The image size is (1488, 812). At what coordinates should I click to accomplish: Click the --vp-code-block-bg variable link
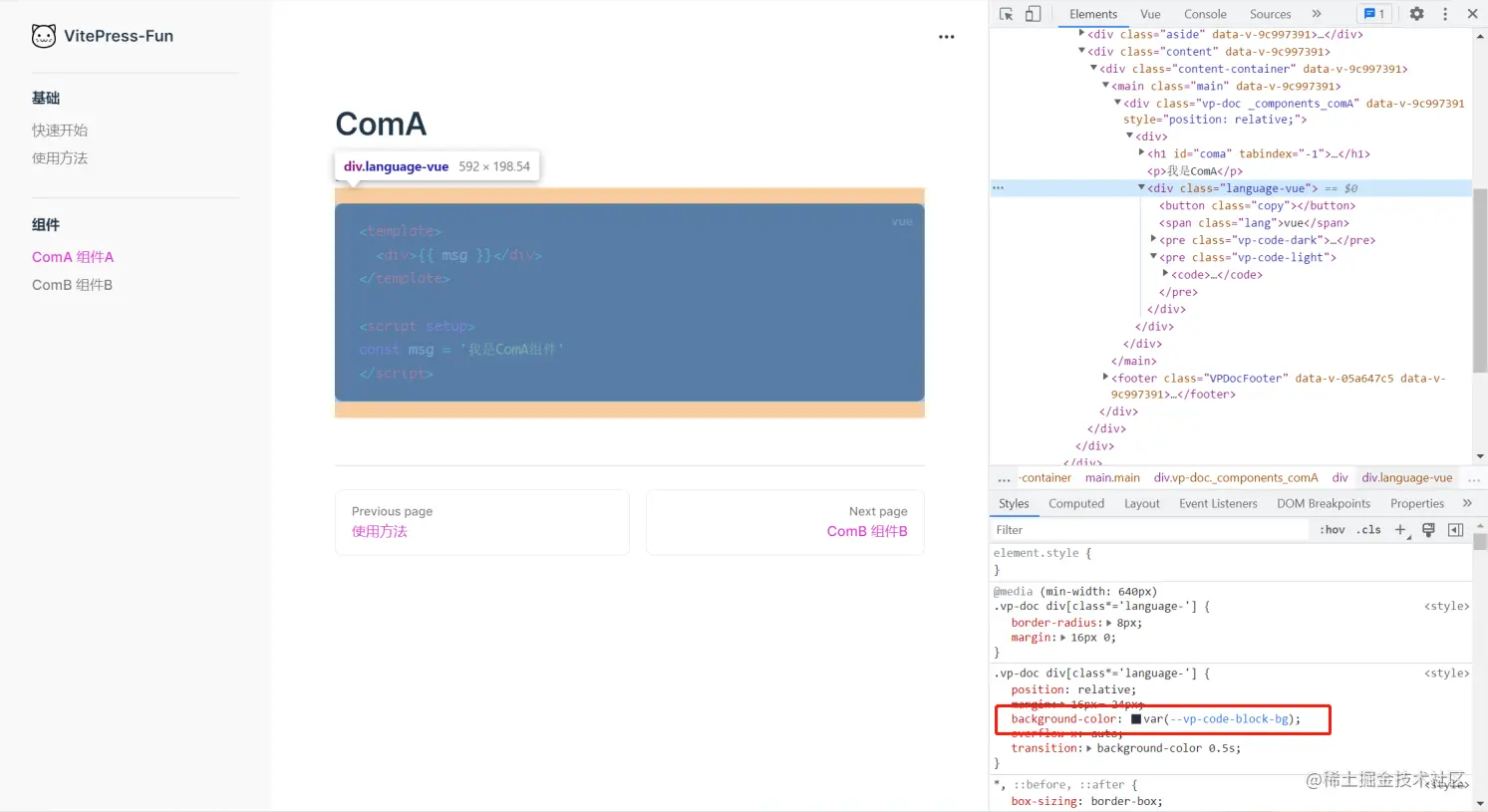(1231, 719)
